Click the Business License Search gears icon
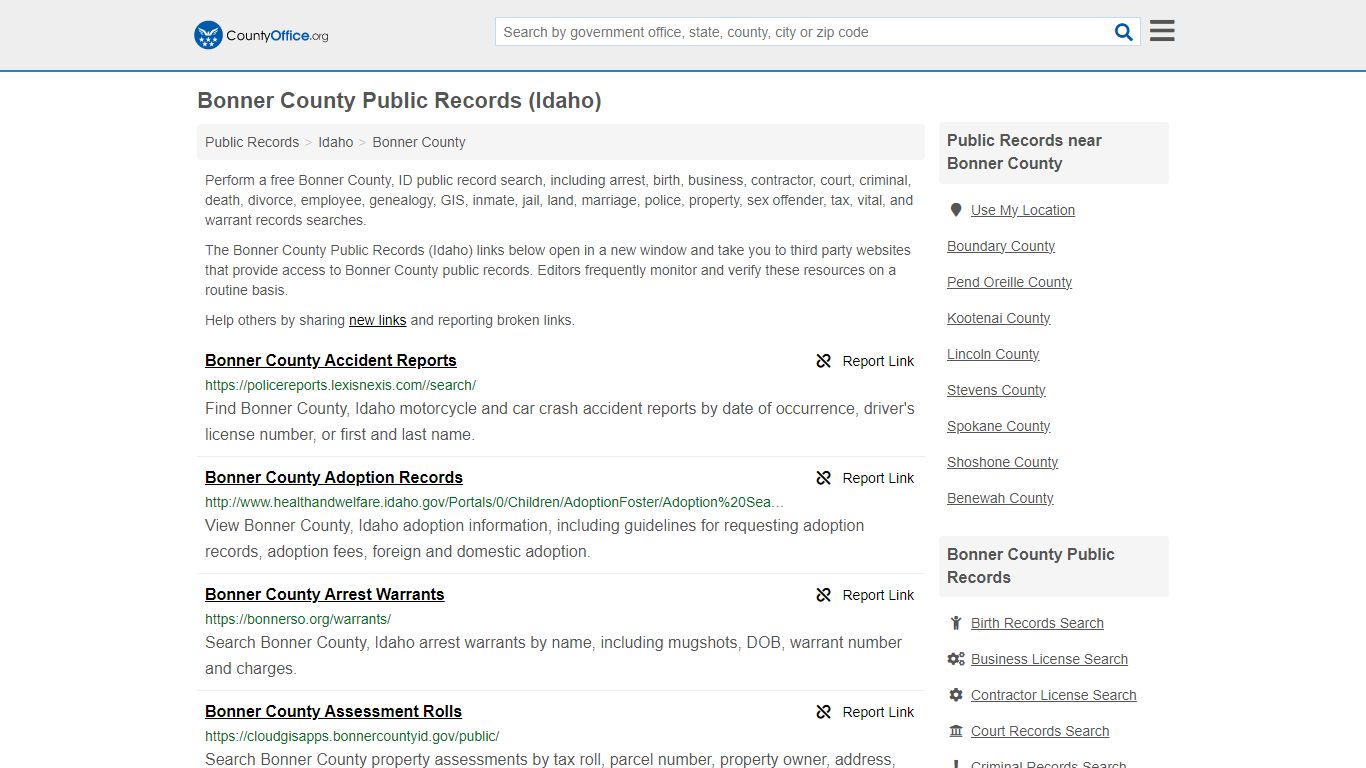 (956, 659)
